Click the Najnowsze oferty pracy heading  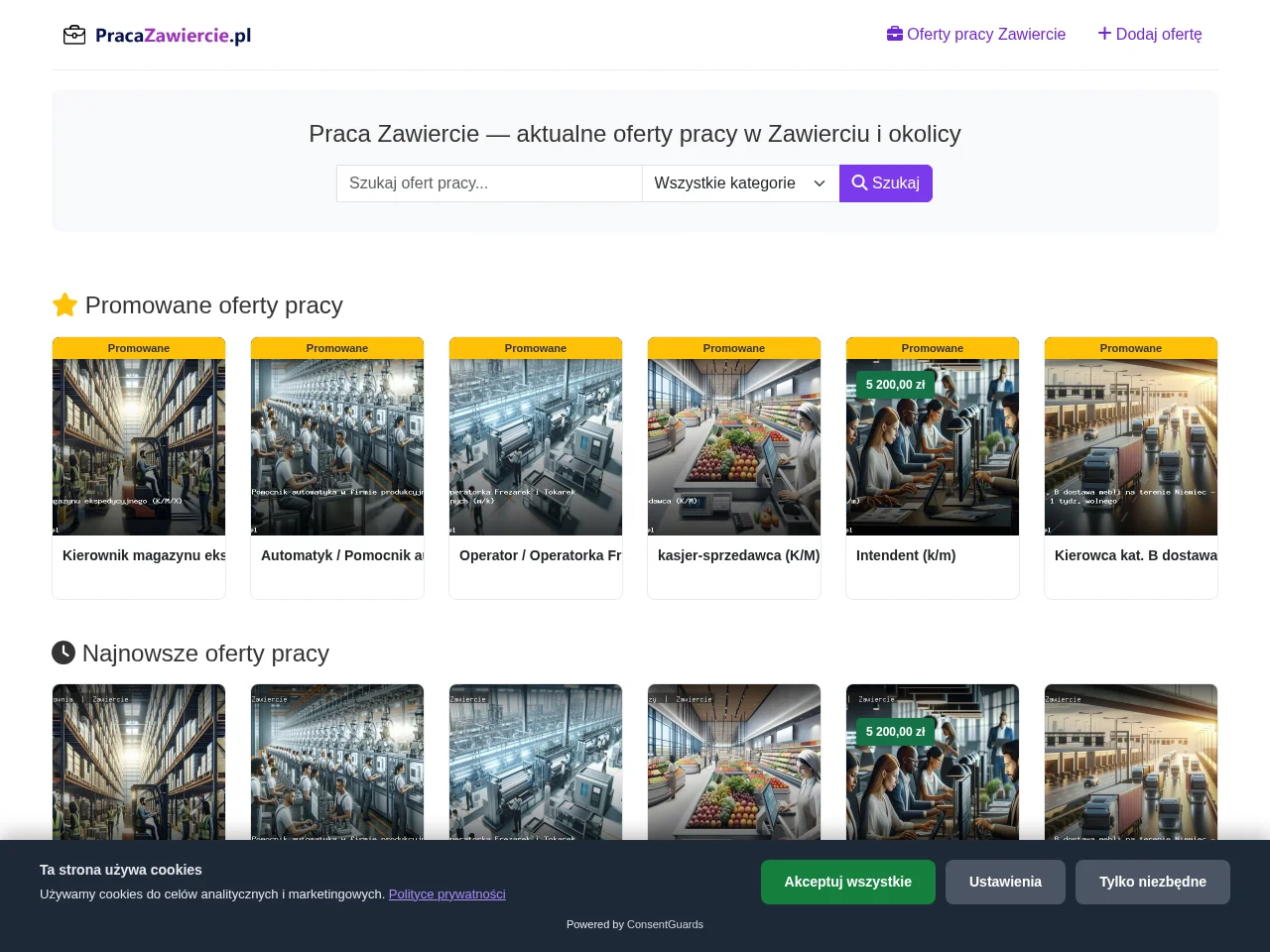coord(190,654)
